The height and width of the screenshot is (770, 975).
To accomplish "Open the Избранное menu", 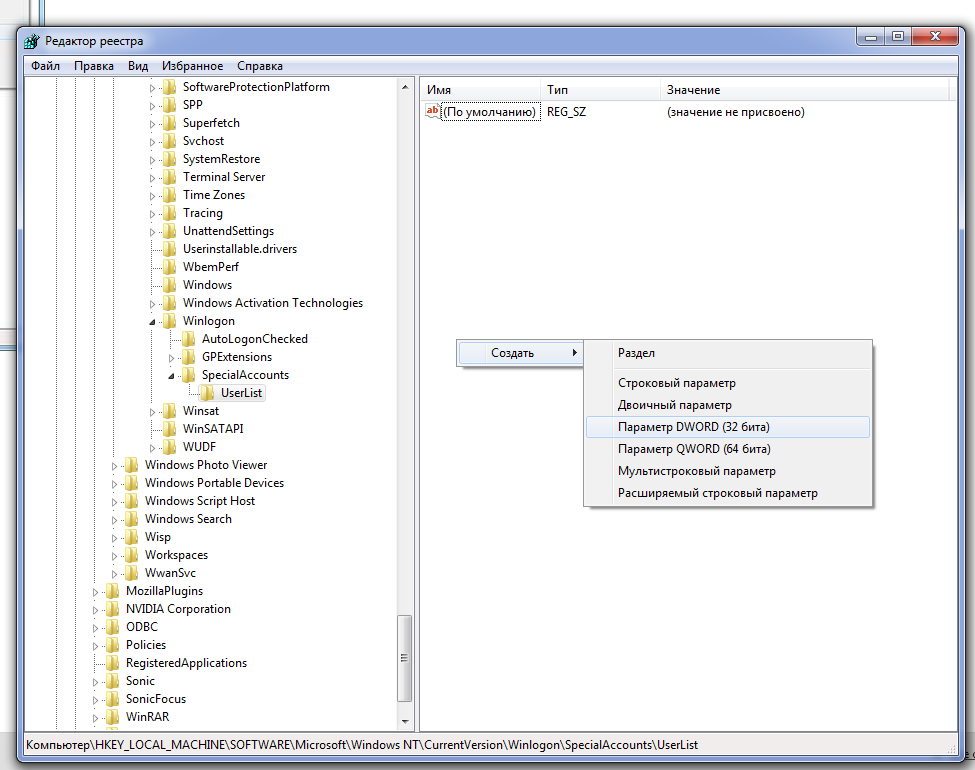I will coord(192,66).
